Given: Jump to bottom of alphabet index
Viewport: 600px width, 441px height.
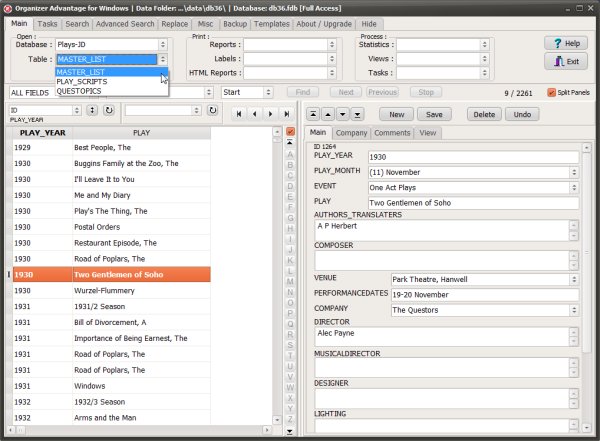Looking at the screenshot, I should [x=290, y=431].
